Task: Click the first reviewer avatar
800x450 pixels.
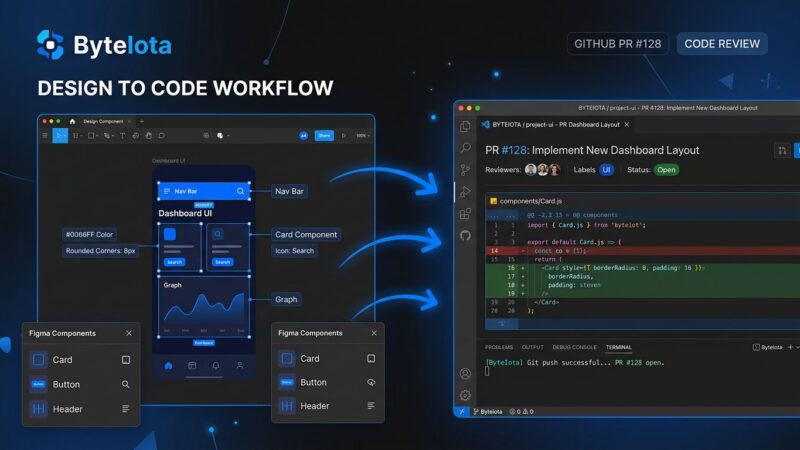Action: (x=531, y=170)
